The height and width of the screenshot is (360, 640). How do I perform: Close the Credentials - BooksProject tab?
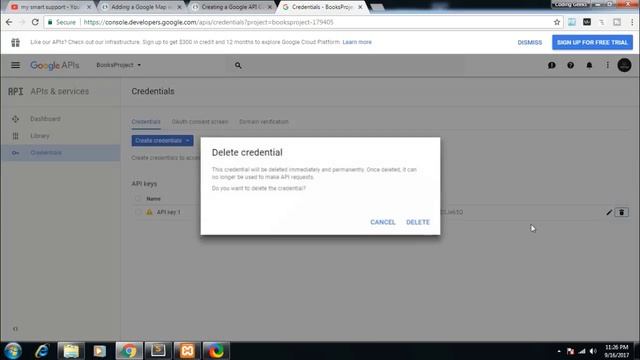click(x=360, y=7)
